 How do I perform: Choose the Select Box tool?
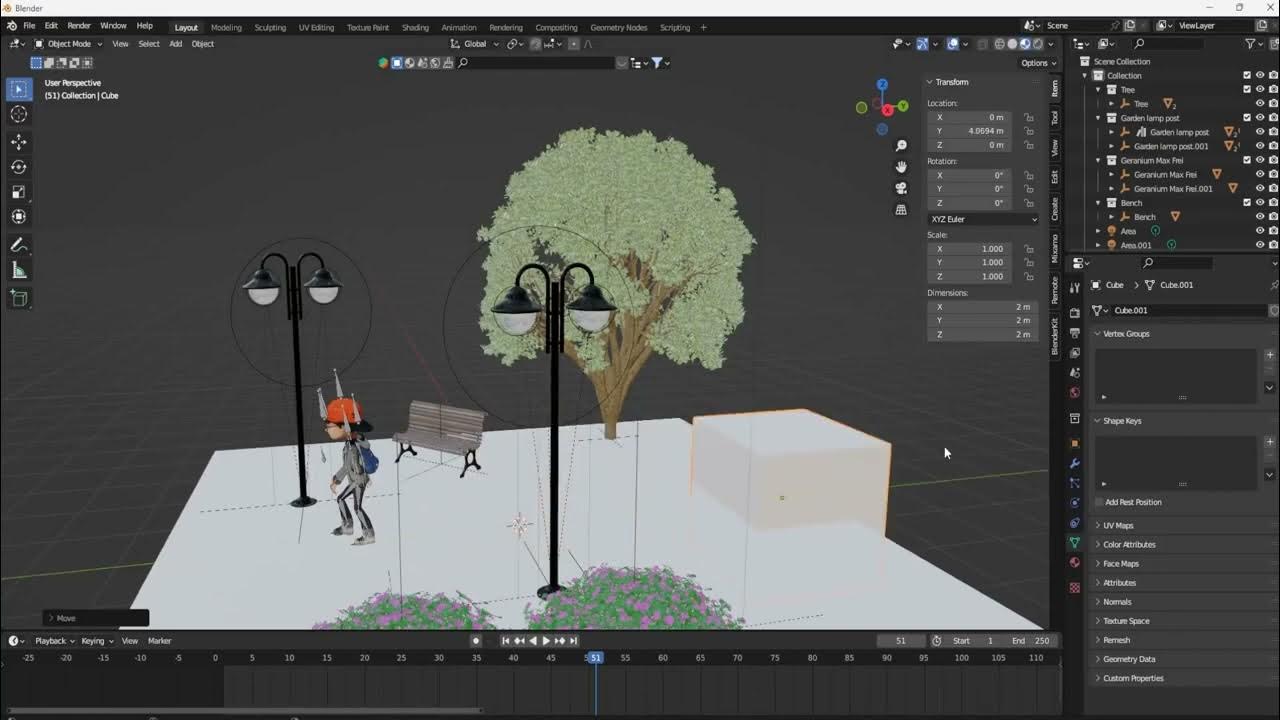(x=18, y=89)
